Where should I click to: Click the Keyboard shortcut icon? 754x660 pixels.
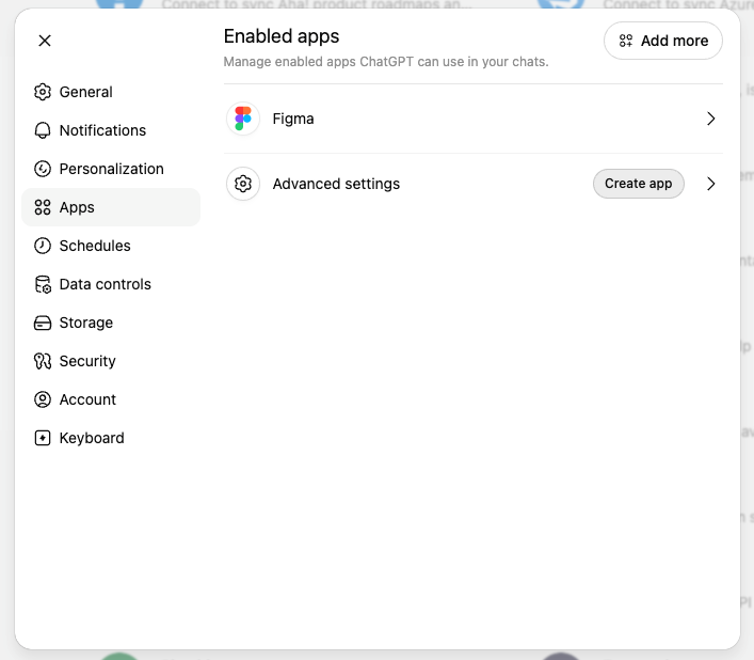click(x=42, y=438)
